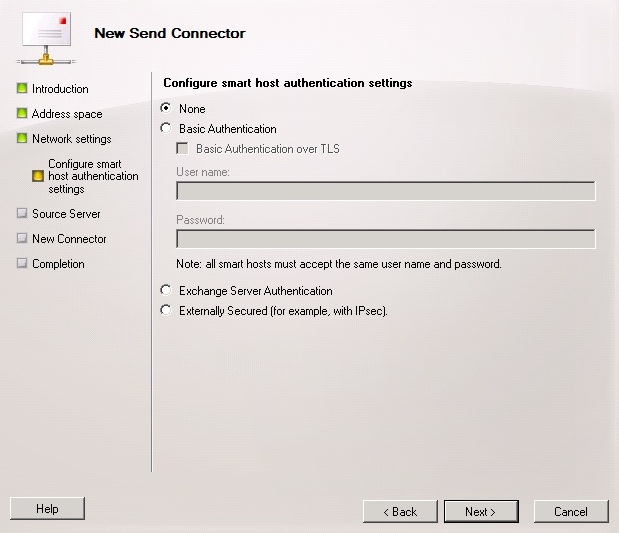Proceed with the Next button
The width and height of the screenshot is (619, 533).
click(x=481, y=512)
